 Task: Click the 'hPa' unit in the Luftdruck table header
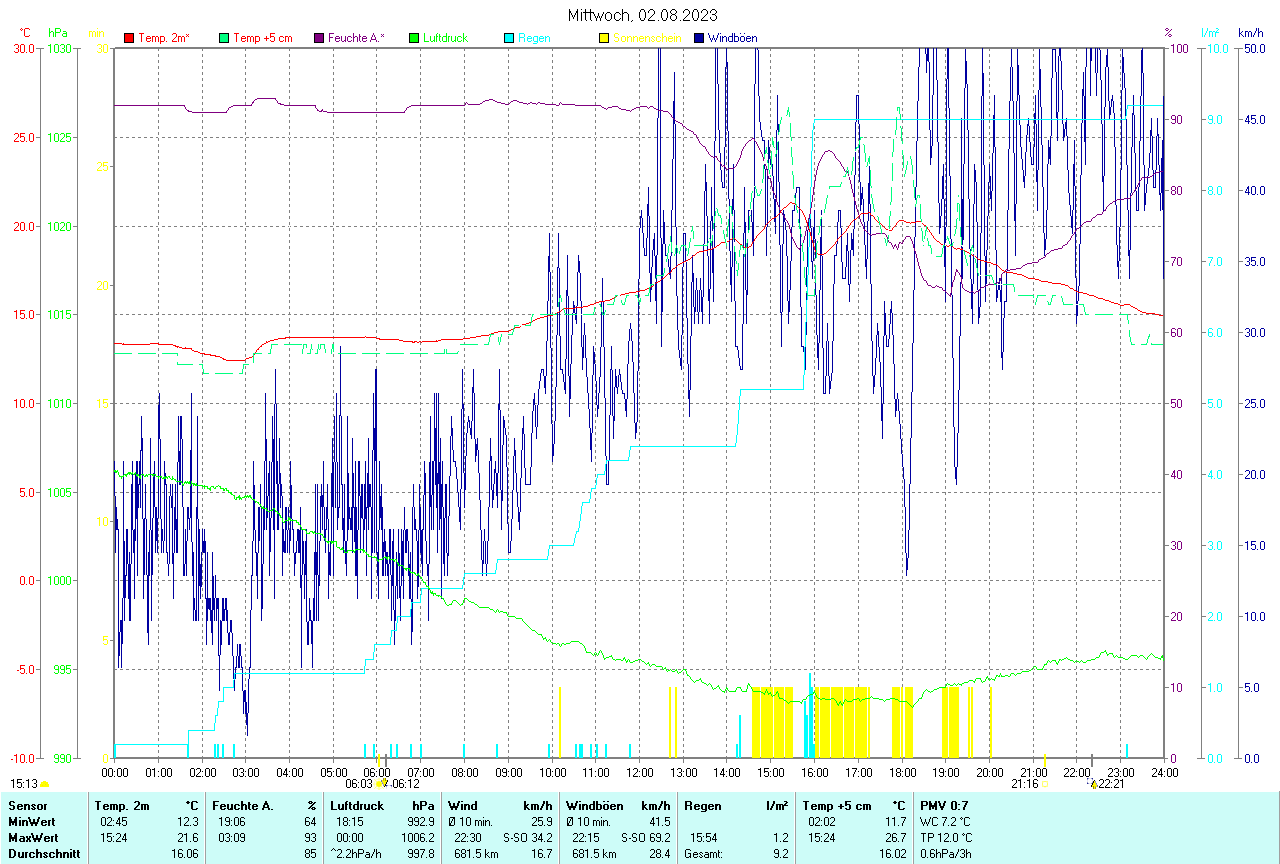424,805
